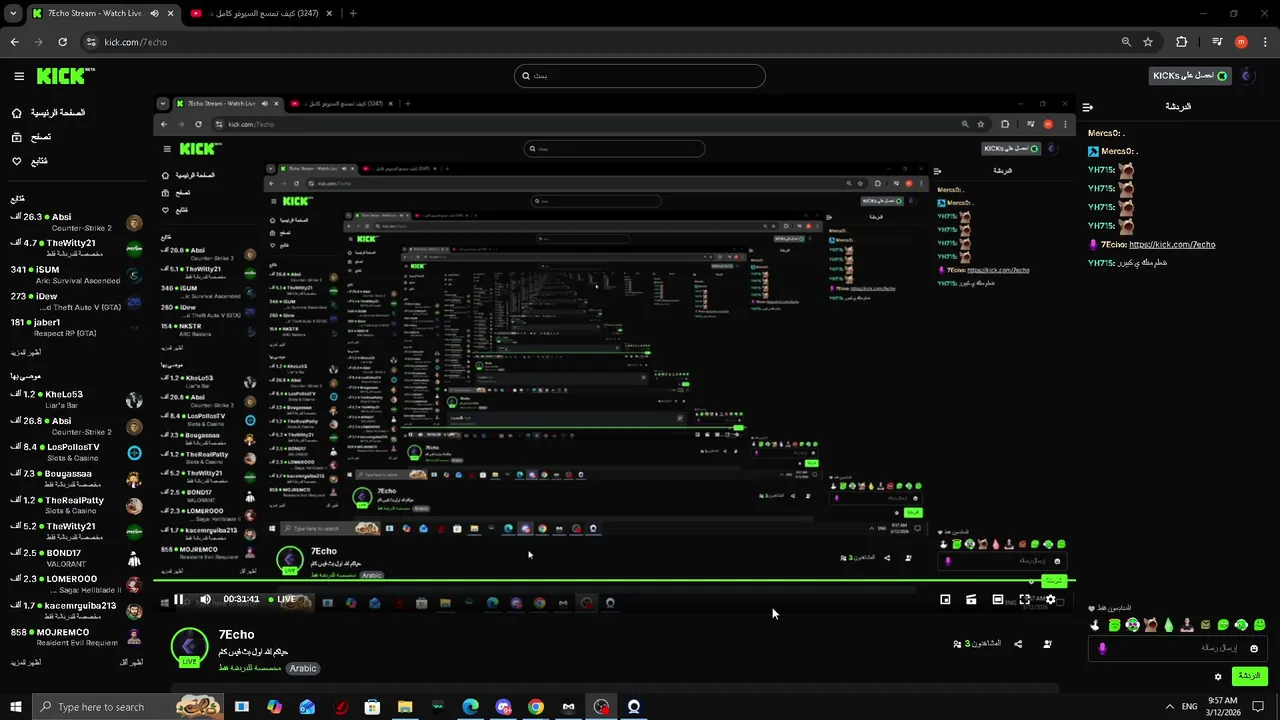Switch the player to theater mode
Image resolution: width=1280 pixels, height=720 pixels.
998,600
